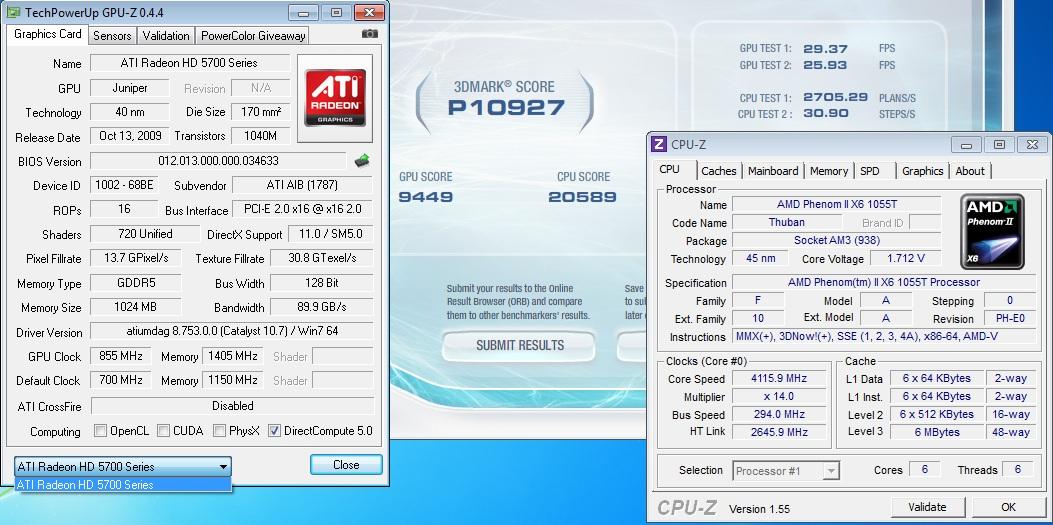This screenshot has height=525, width=1053.
Task: Click the GPU score value 9449
Action: click(x=426, y=197)
